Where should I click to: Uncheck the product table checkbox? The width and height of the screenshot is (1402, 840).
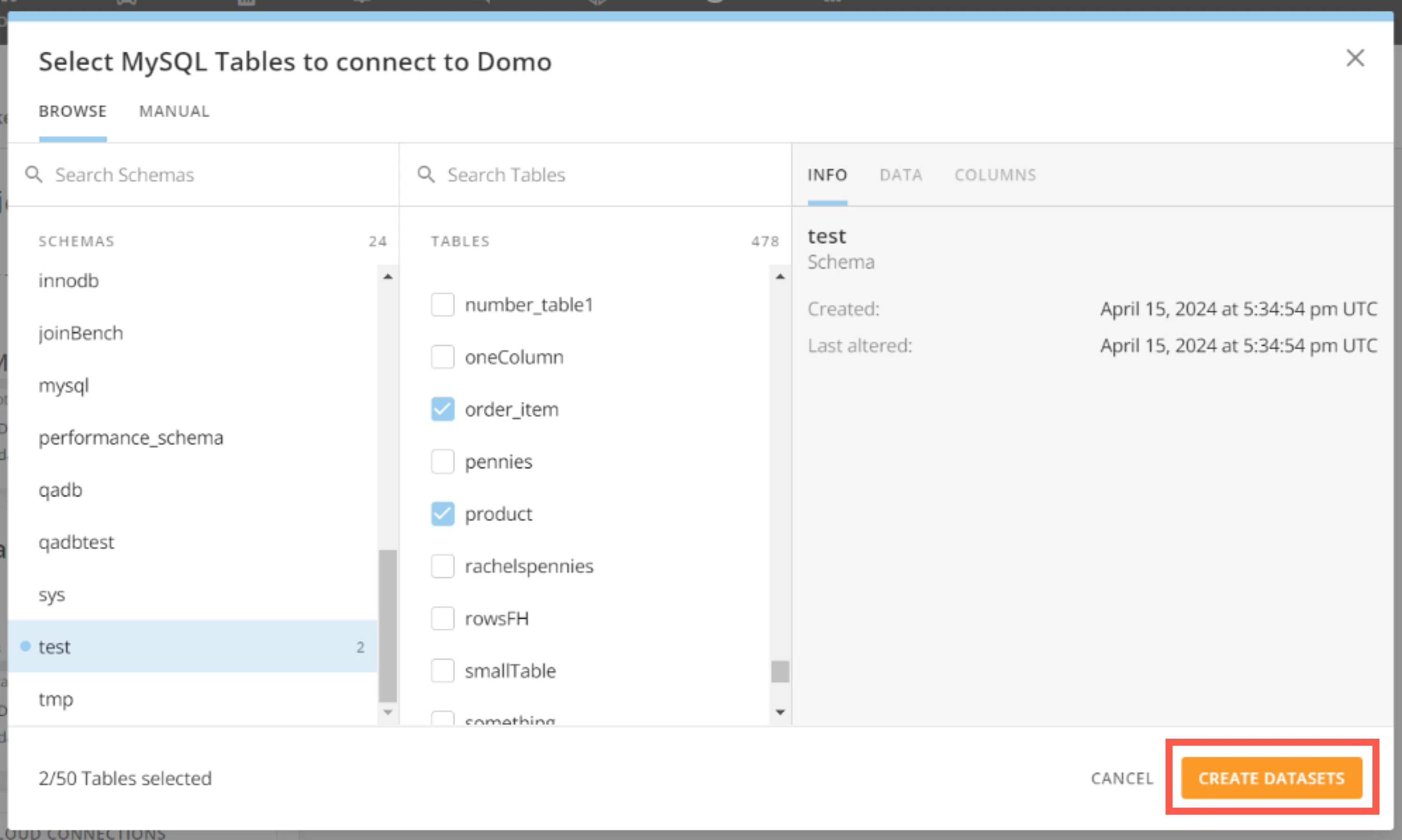click(442, 514)
